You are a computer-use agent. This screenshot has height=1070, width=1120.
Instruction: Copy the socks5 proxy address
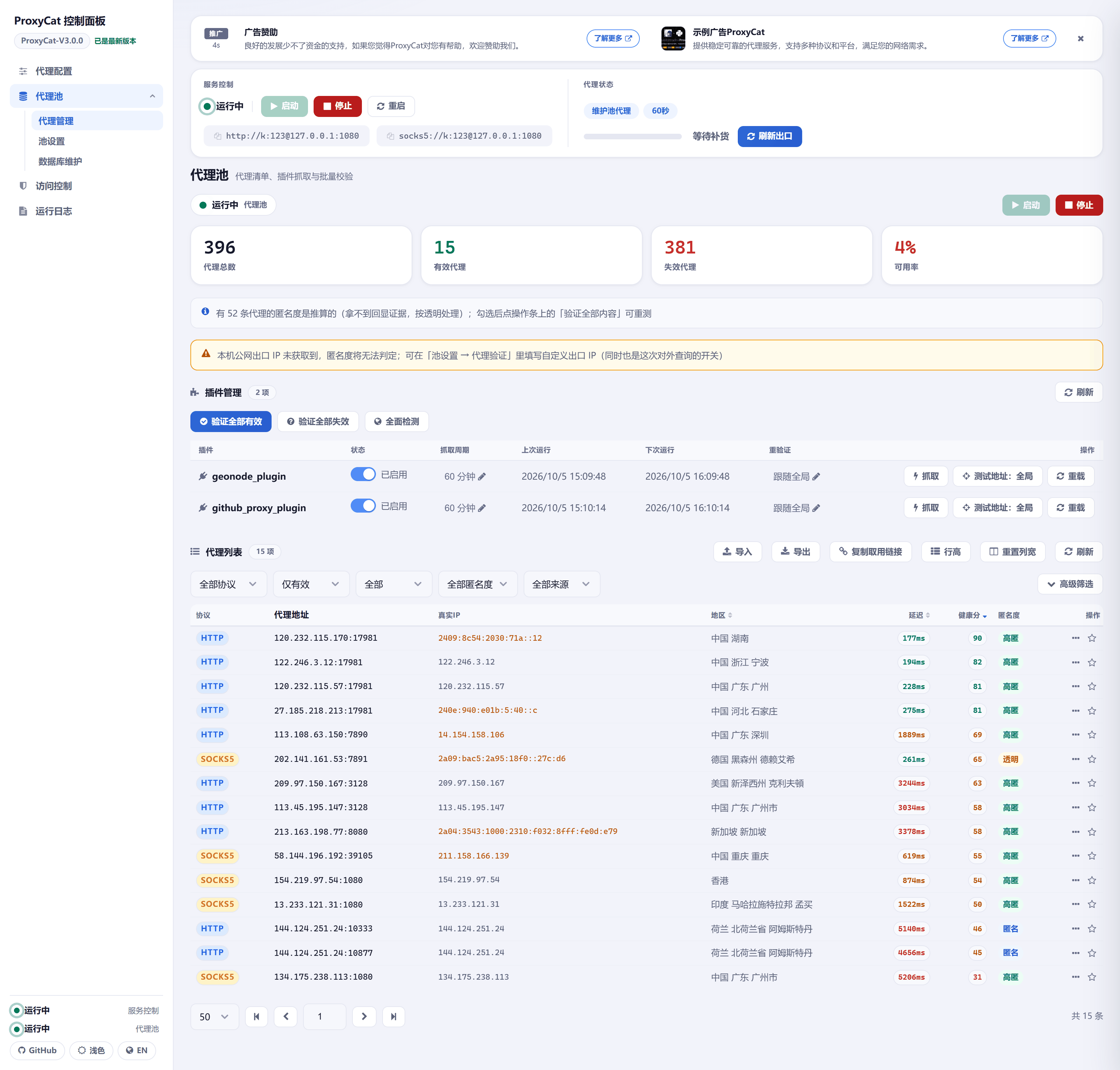(x=464, y=136)
